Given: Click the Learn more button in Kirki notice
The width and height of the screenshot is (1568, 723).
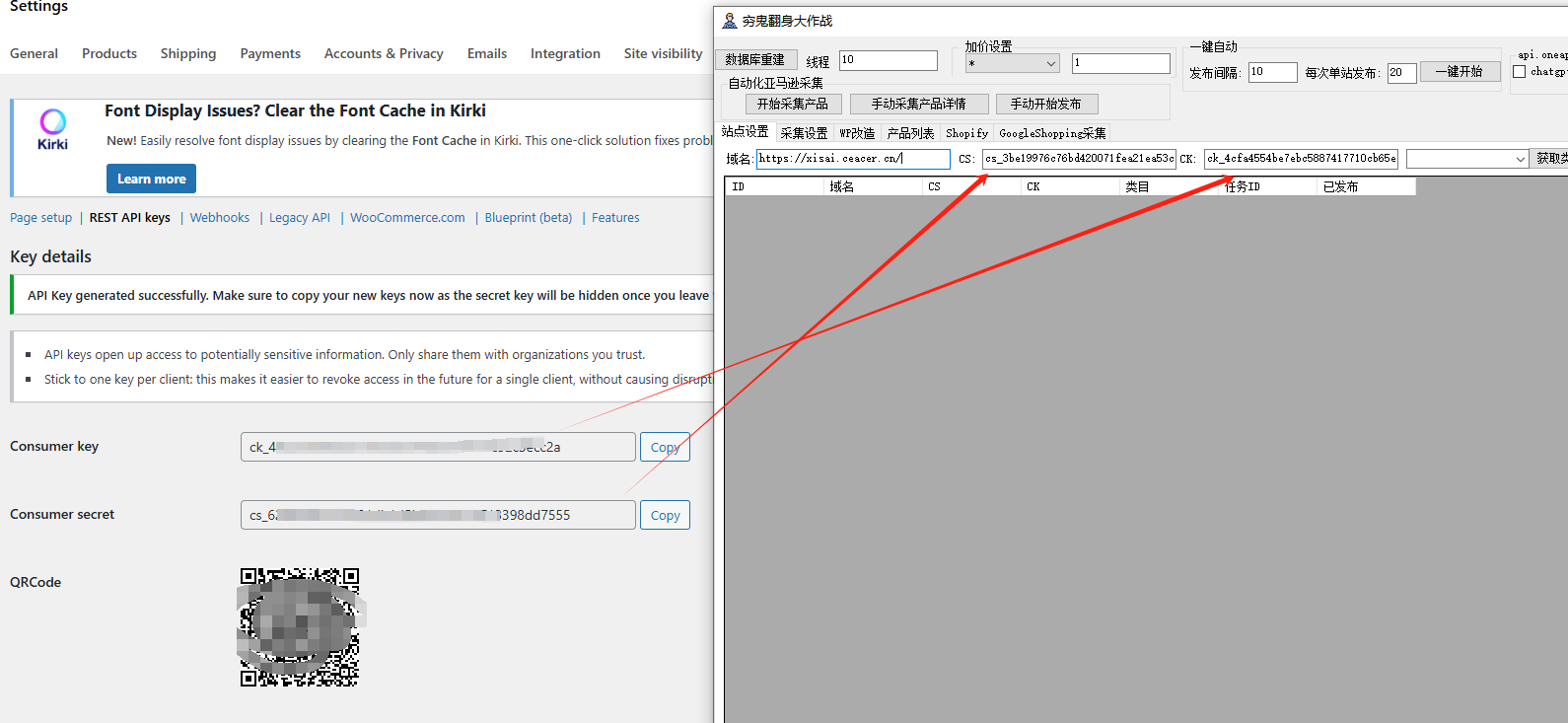Looking at the screenshot, I should point(151,179).
